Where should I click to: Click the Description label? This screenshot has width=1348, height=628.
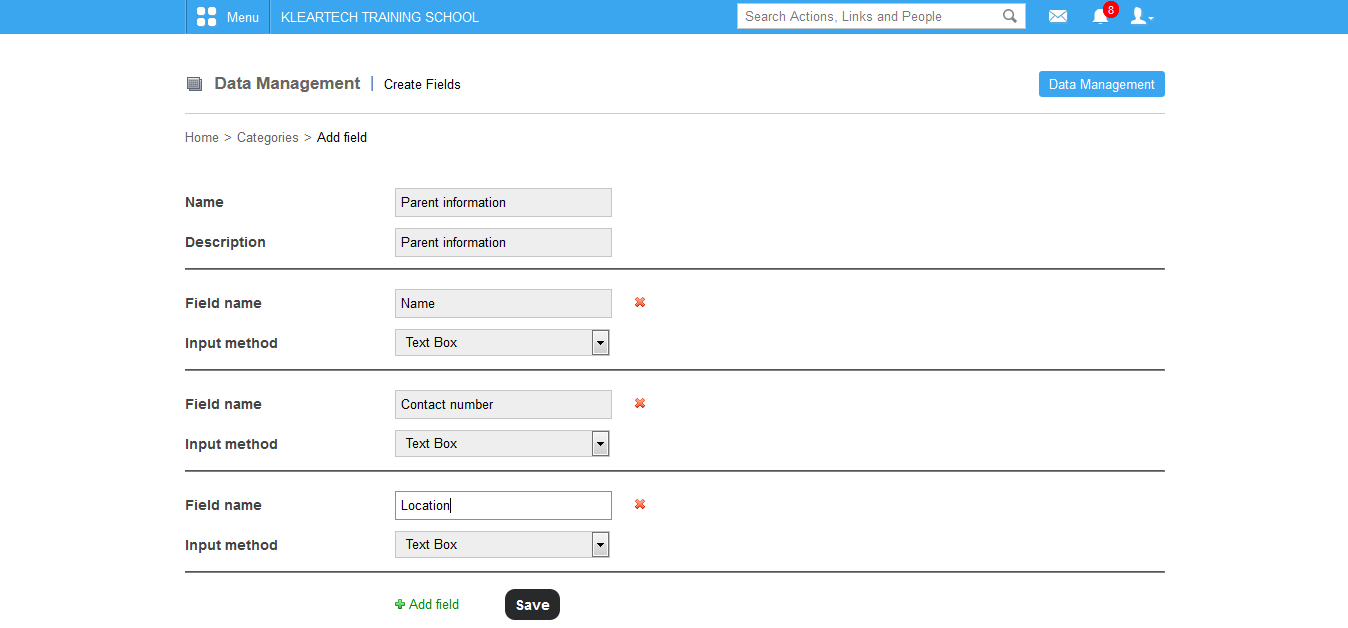(225, 242)
